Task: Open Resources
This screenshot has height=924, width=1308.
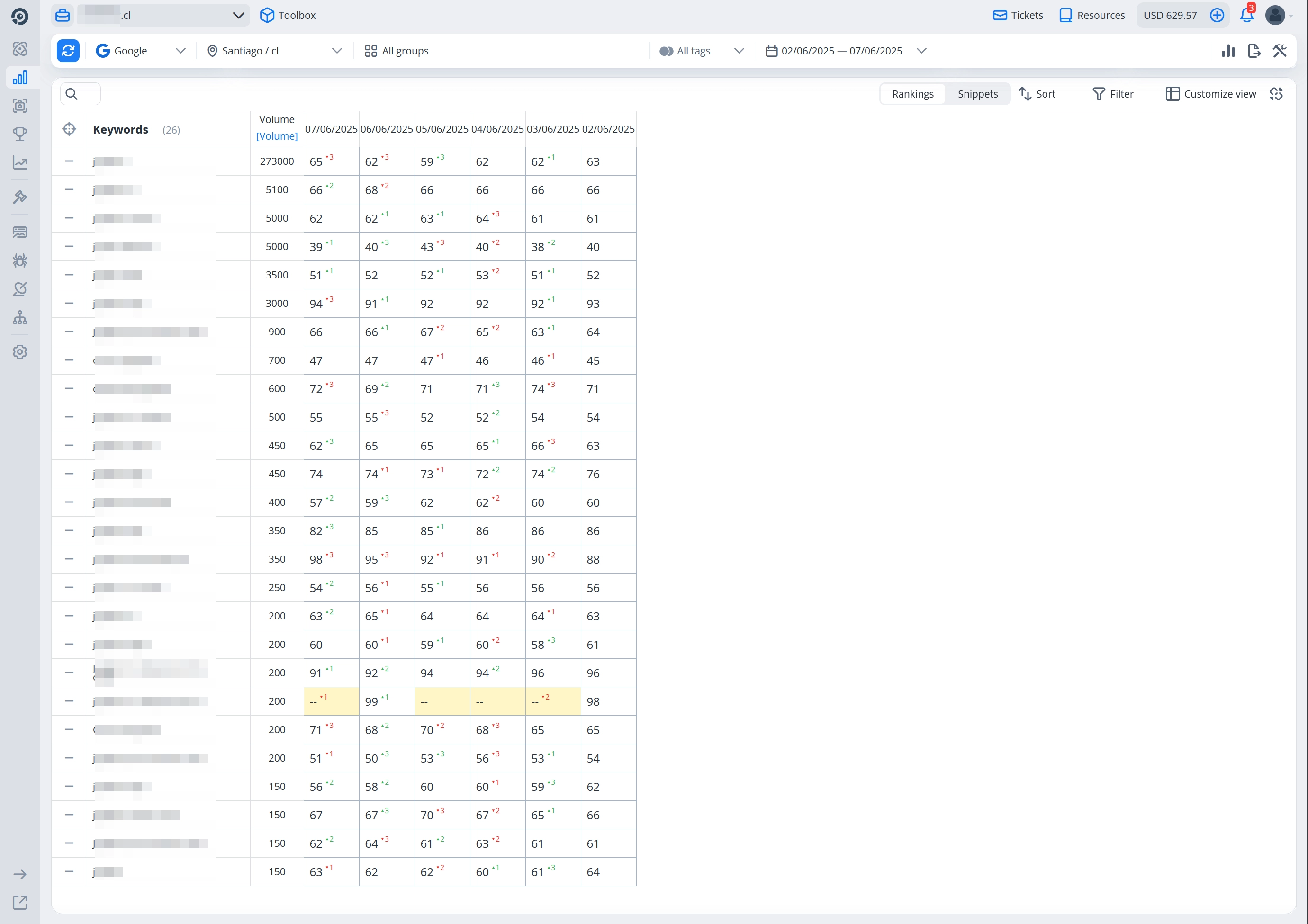Action: 1092,15
